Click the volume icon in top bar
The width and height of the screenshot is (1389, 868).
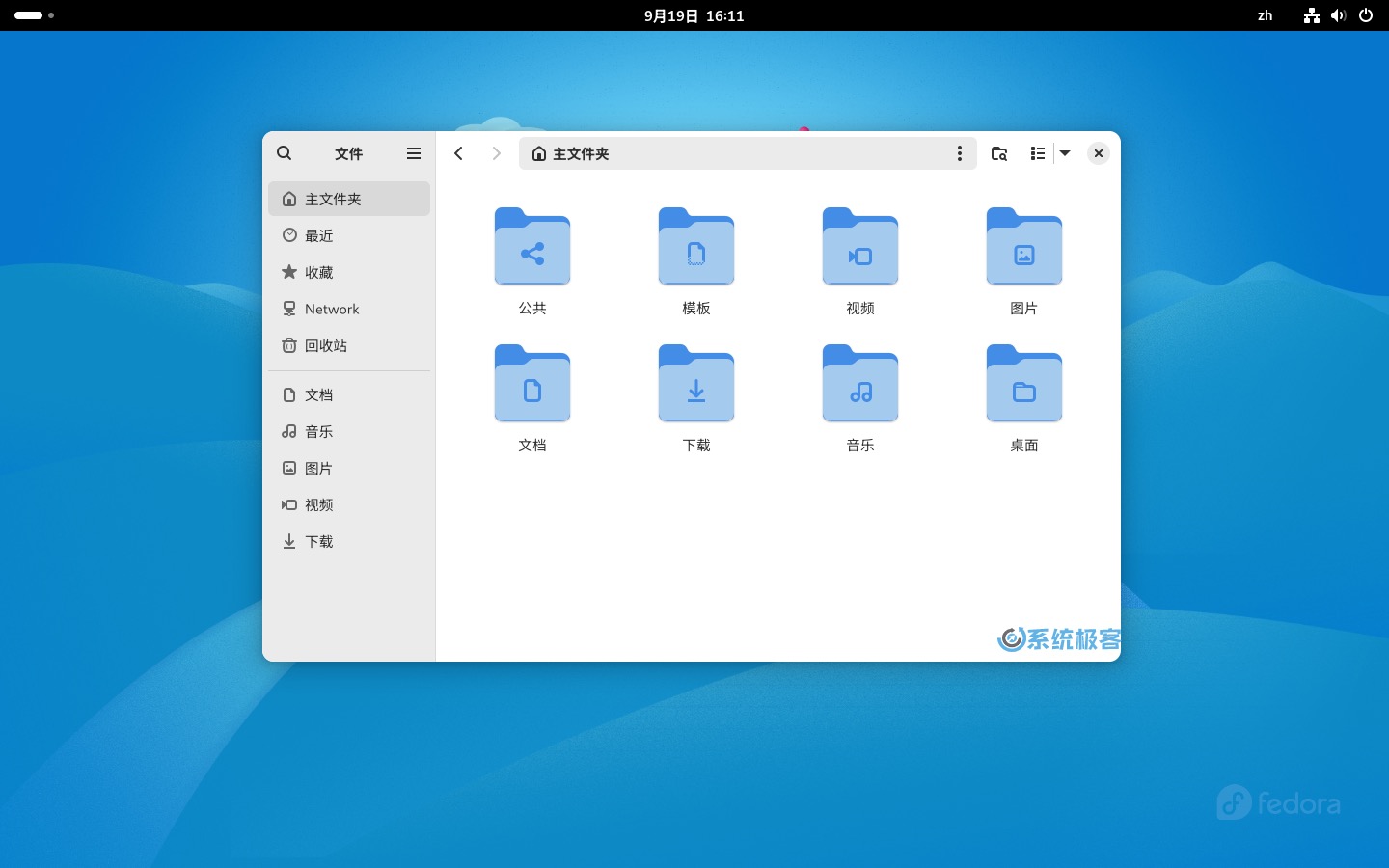(1338, 15)
